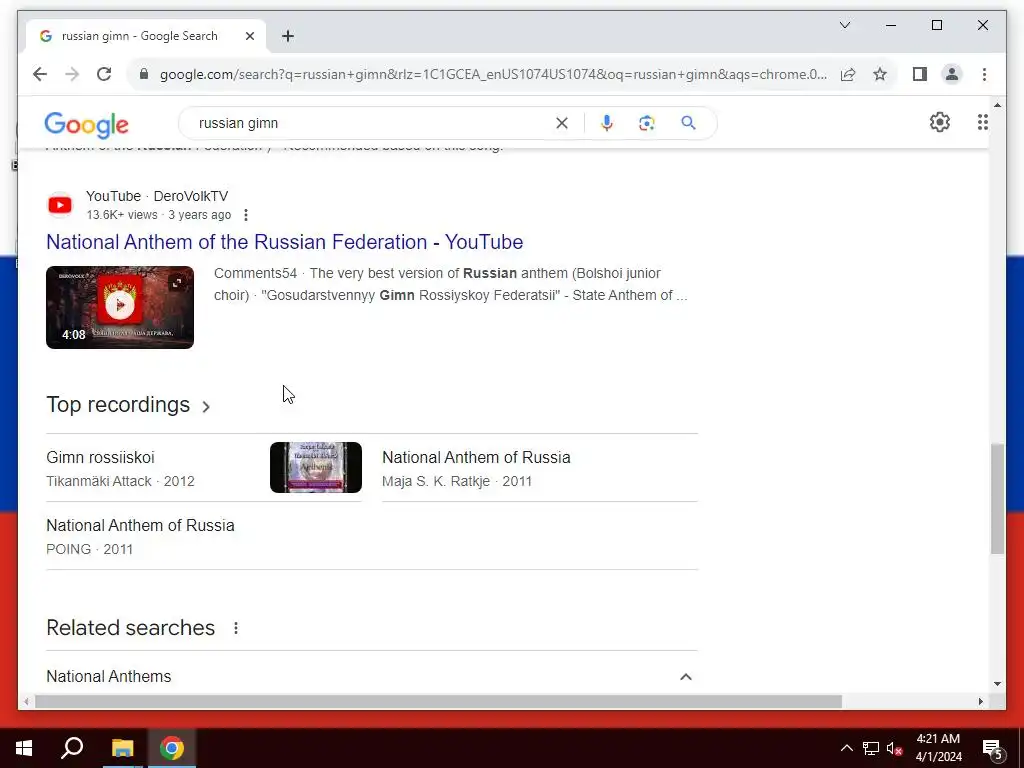Reload the current page
Viewport: 1024px width, 768px height.
pos(104,74)
